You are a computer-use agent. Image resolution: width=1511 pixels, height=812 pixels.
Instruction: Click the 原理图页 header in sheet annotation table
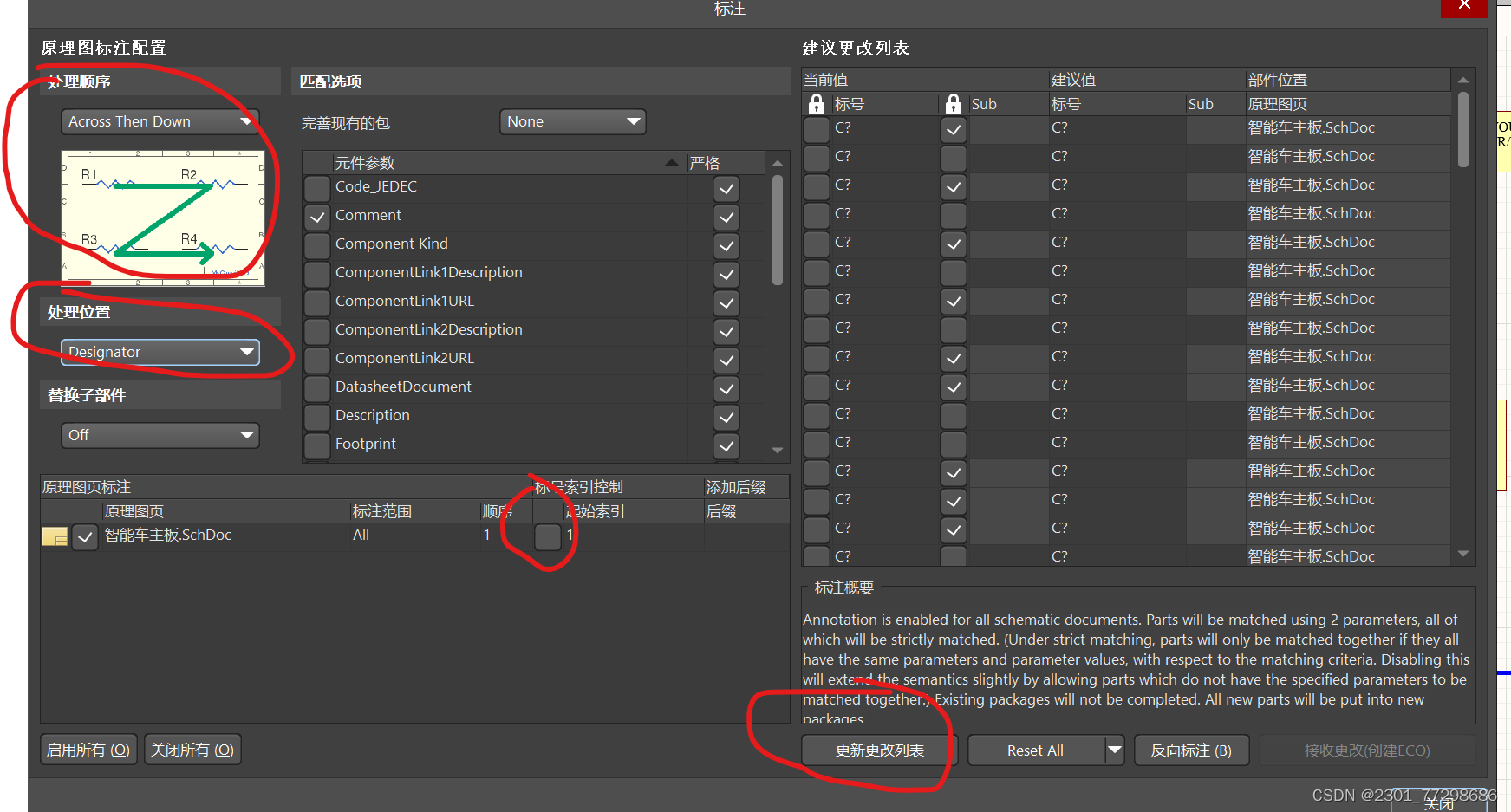click(225, 511)
